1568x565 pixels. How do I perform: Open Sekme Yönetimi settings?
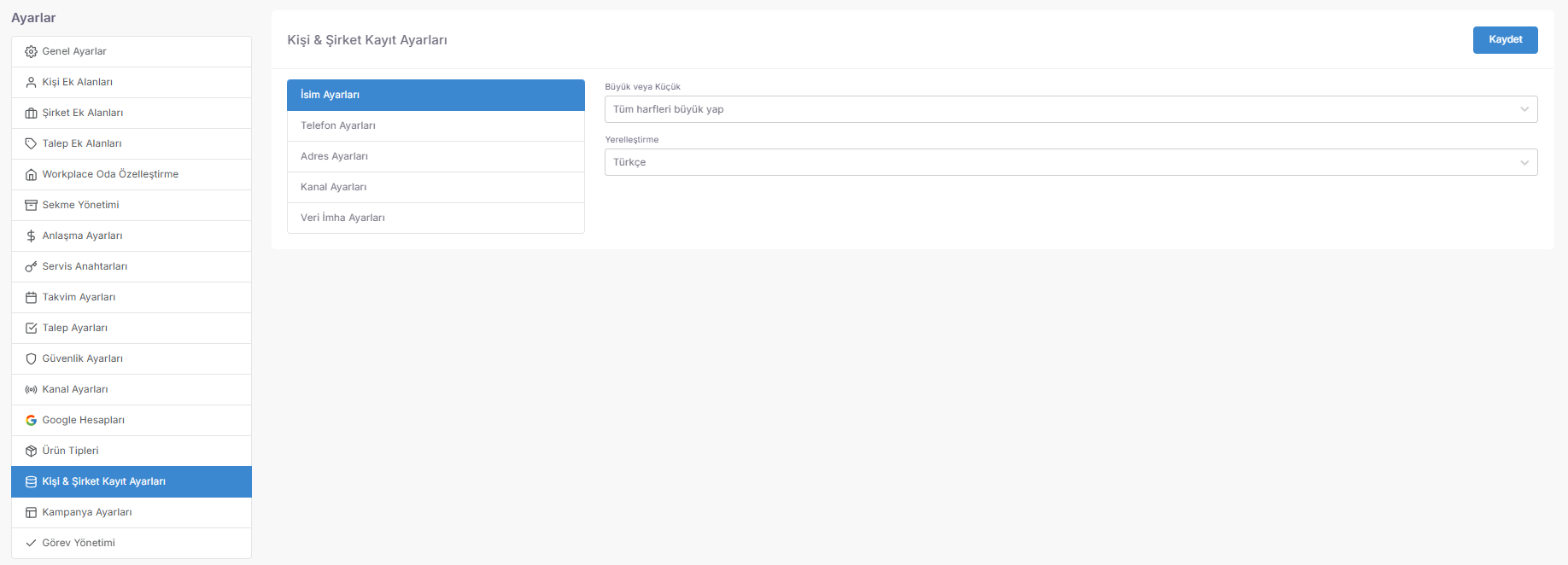[x=132, y=205]
